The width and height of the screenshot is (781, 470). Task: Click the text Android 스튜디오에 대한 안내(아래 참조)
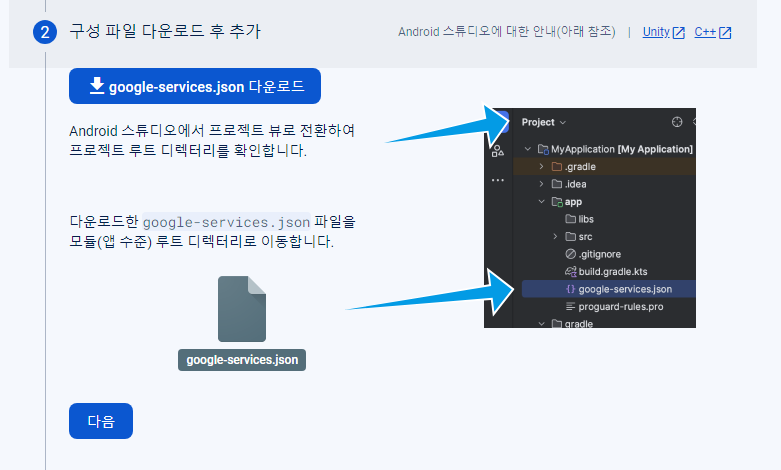(507, 32)
